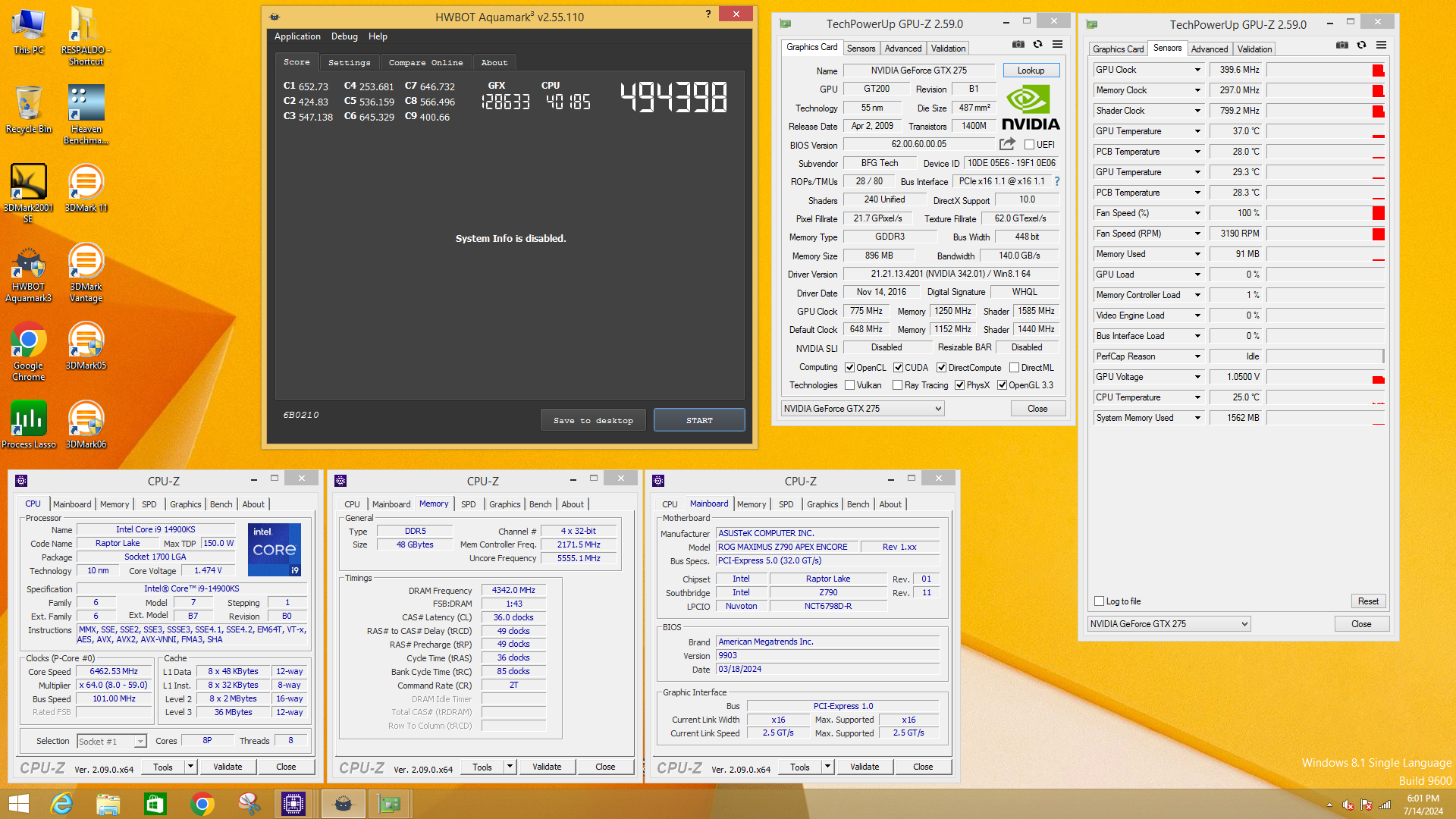Expand Fan Speed (RPM) sensor dropdown

click(1197, 234)
